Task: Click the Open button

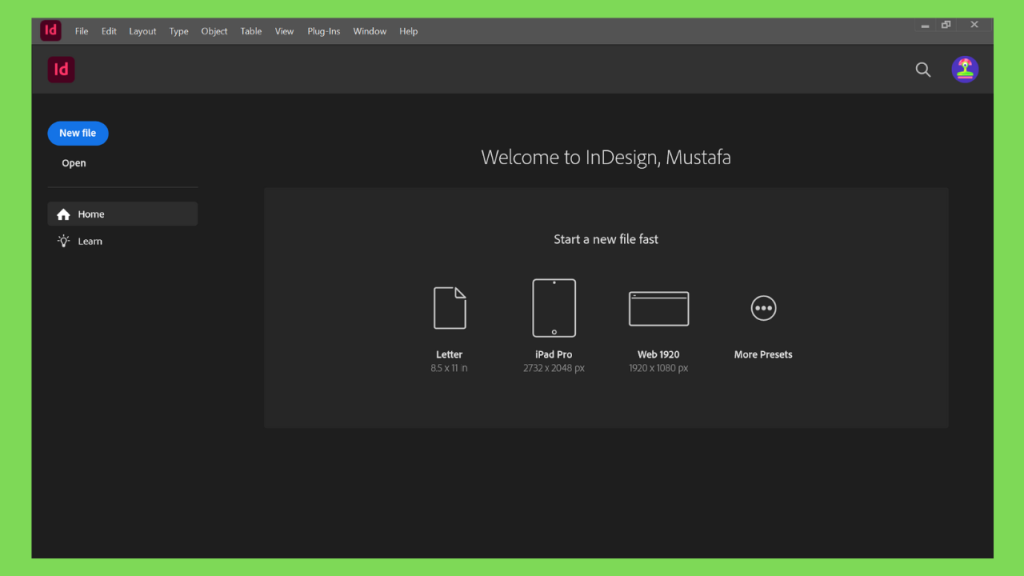Action: (74, 163)
